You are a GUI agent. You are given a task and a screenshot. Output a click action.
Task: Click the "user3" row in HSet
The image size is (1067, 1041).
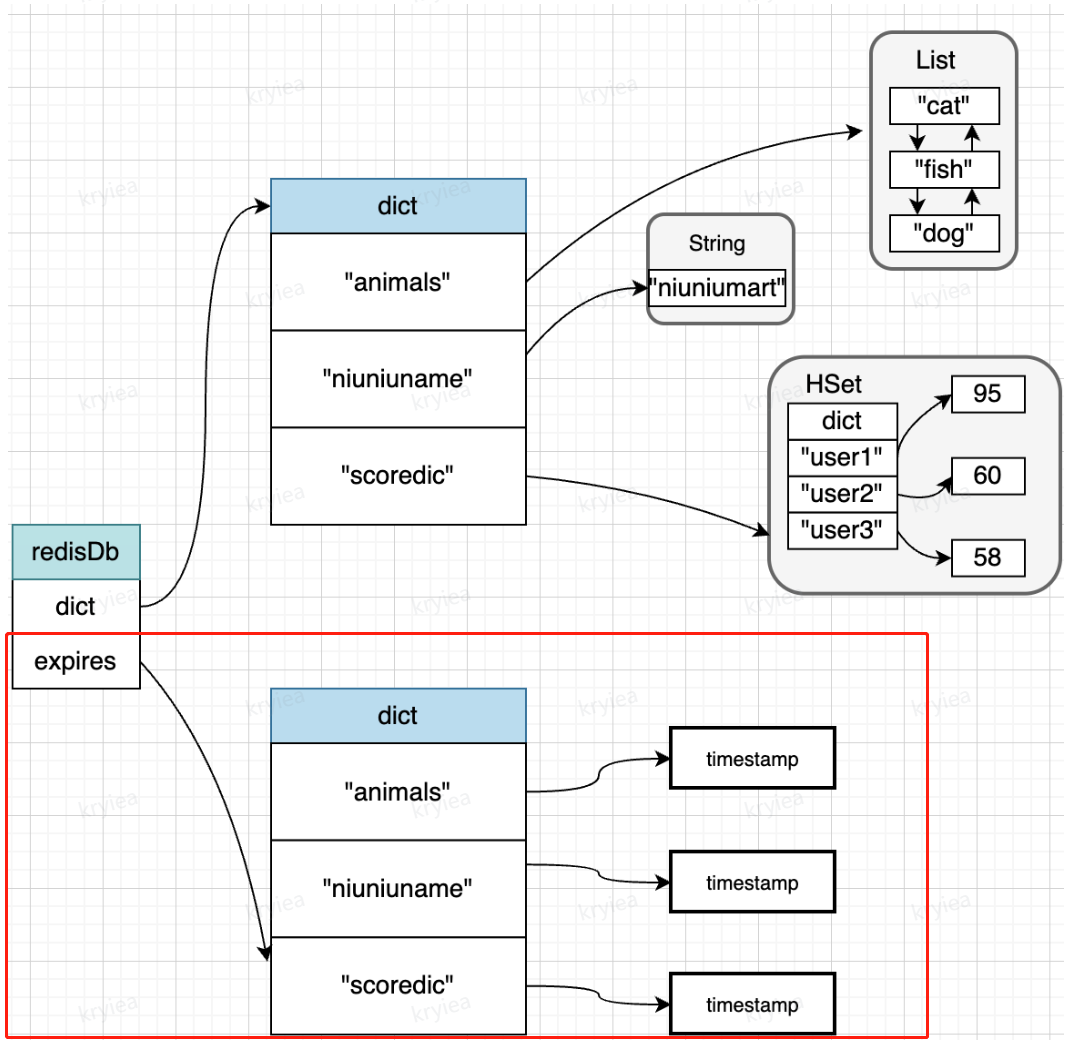(x=842, y=531)
